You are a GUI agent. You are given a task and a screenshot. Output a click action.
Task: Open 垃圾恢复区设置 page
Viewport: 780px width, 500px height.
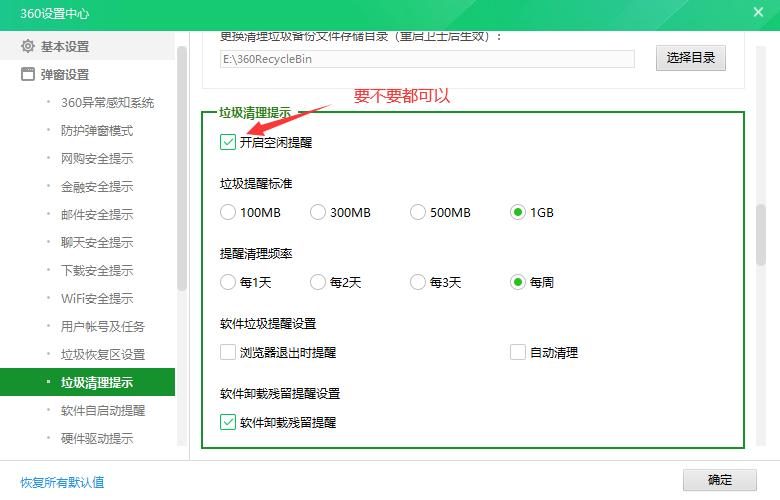(x=102, y=354)
